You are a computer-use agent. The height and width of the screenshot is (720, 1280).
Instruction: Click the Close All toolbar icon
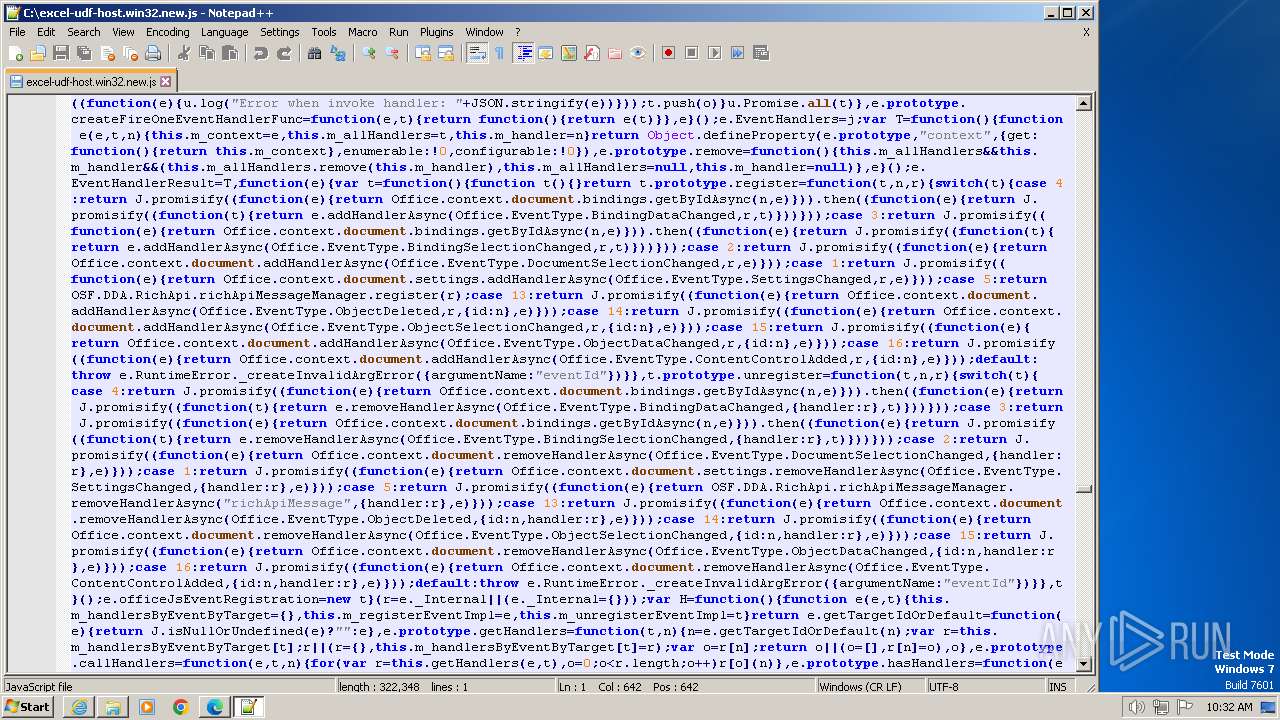pos(129,53)
